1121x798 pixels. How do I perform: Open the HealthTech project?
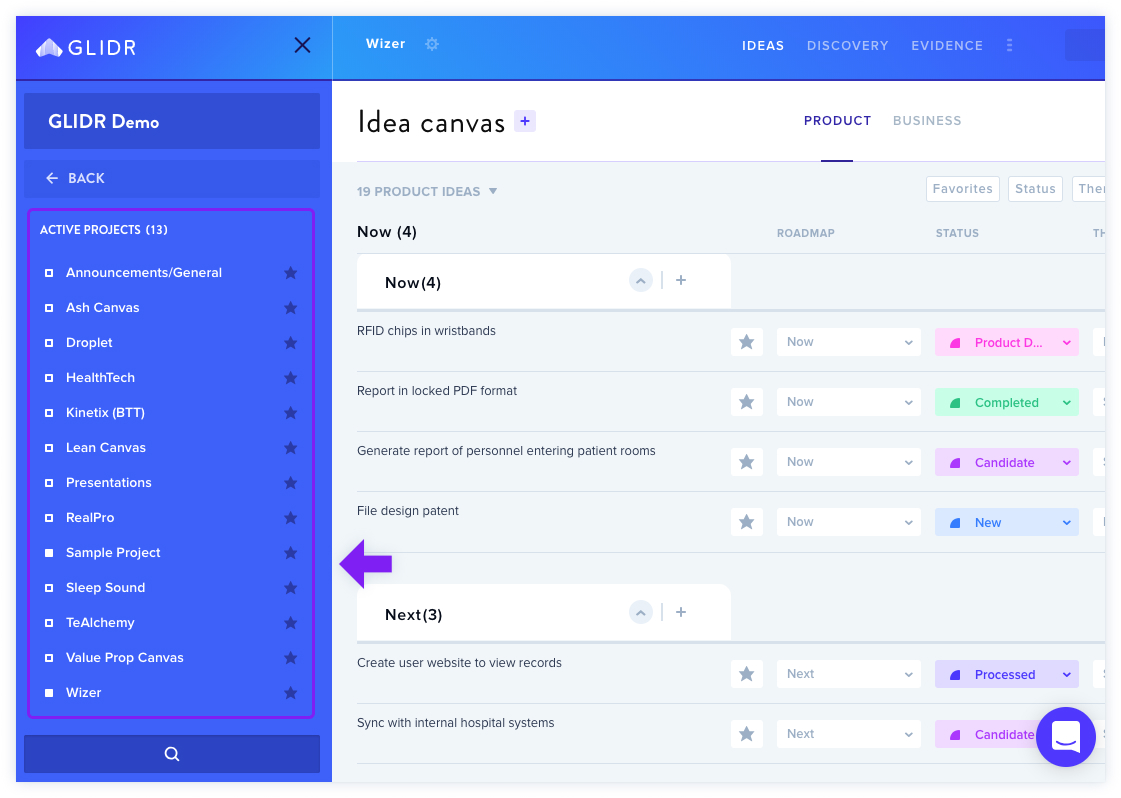(100, 378)
